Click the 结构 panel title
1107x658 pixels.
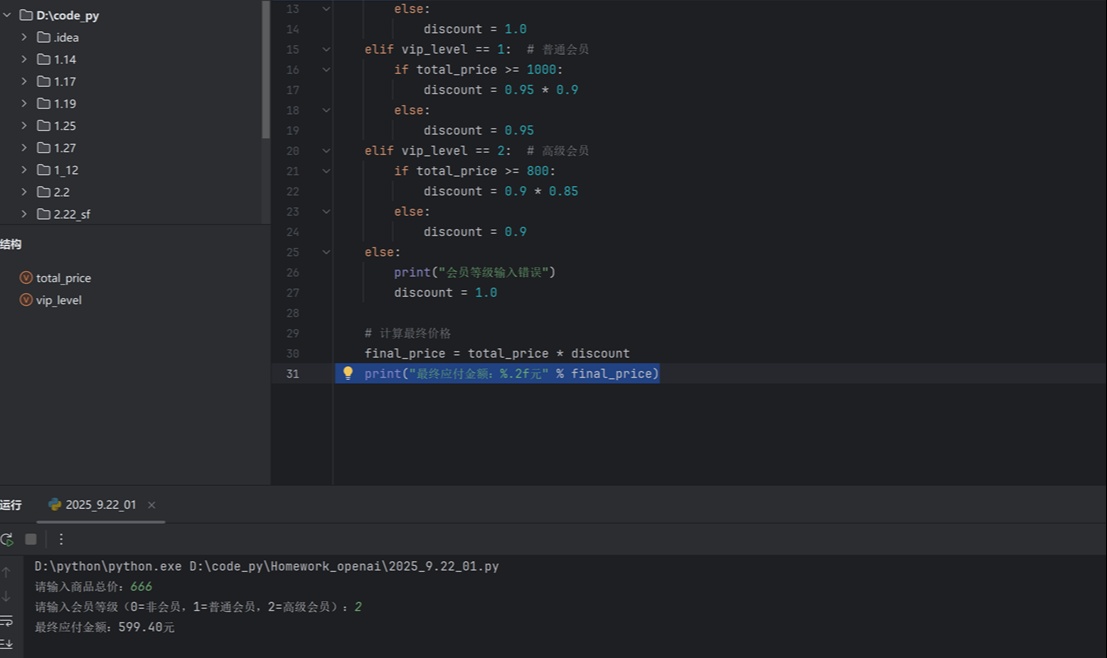11,244
